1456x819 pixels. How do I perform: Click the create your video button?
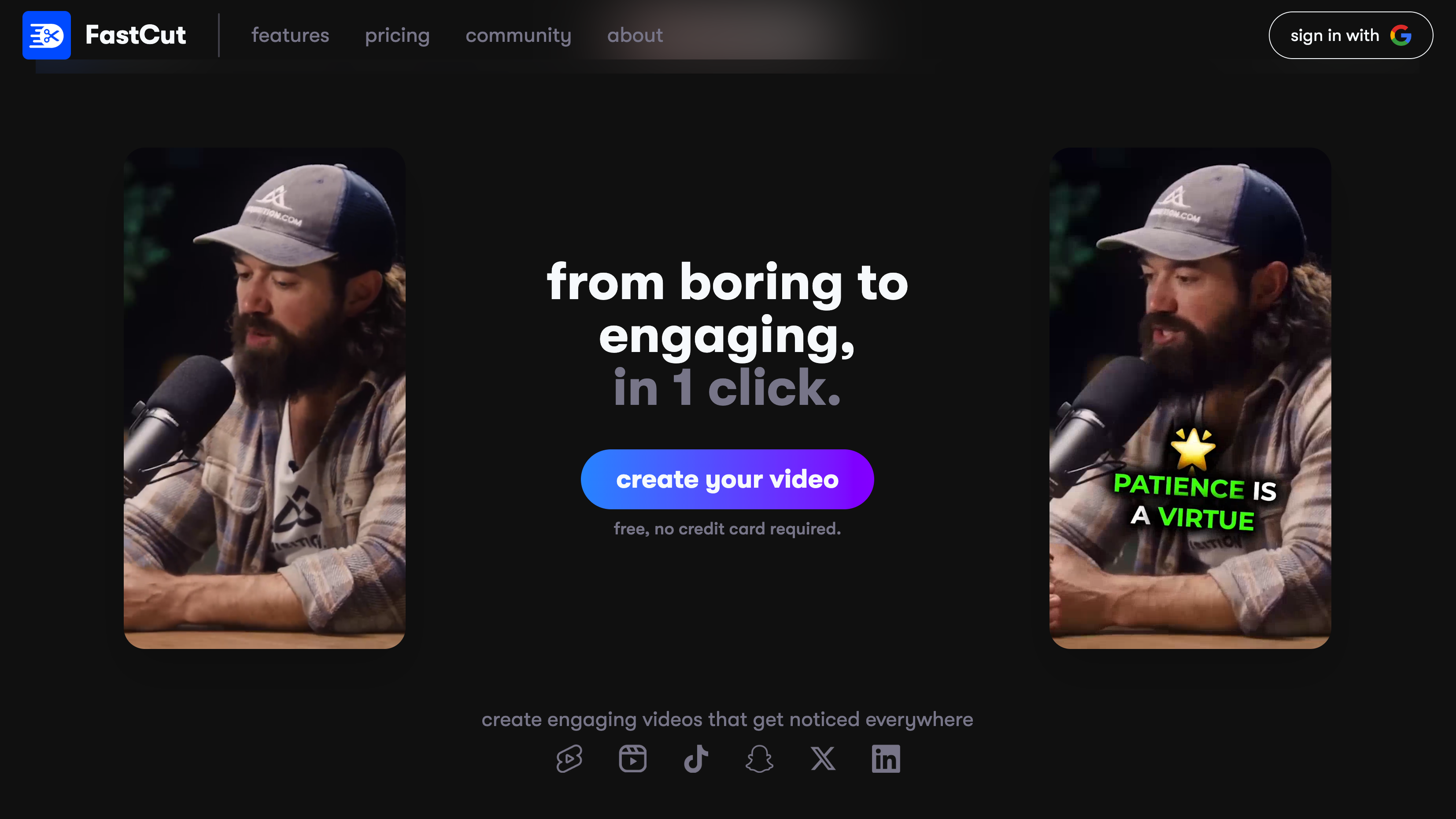[728, 479]
